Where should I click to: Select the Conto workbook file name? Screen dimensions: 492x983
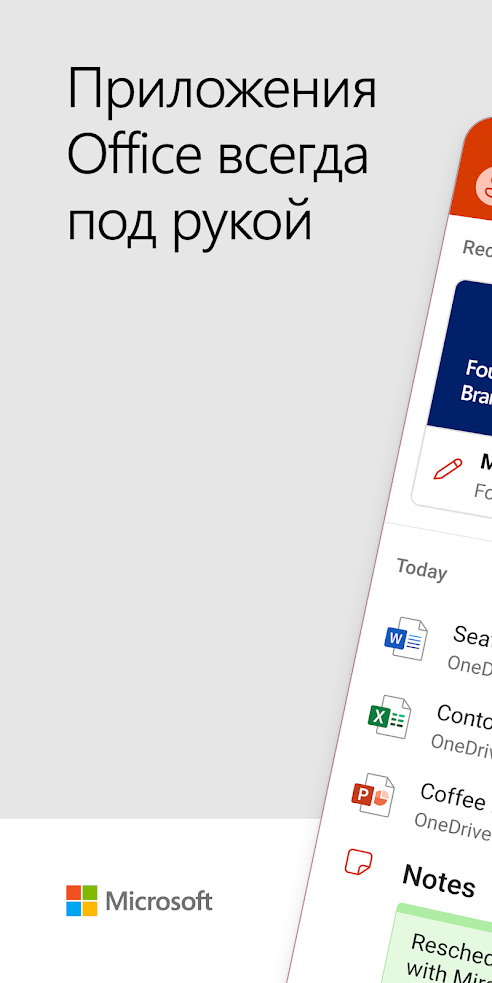(x=464, y=718)
